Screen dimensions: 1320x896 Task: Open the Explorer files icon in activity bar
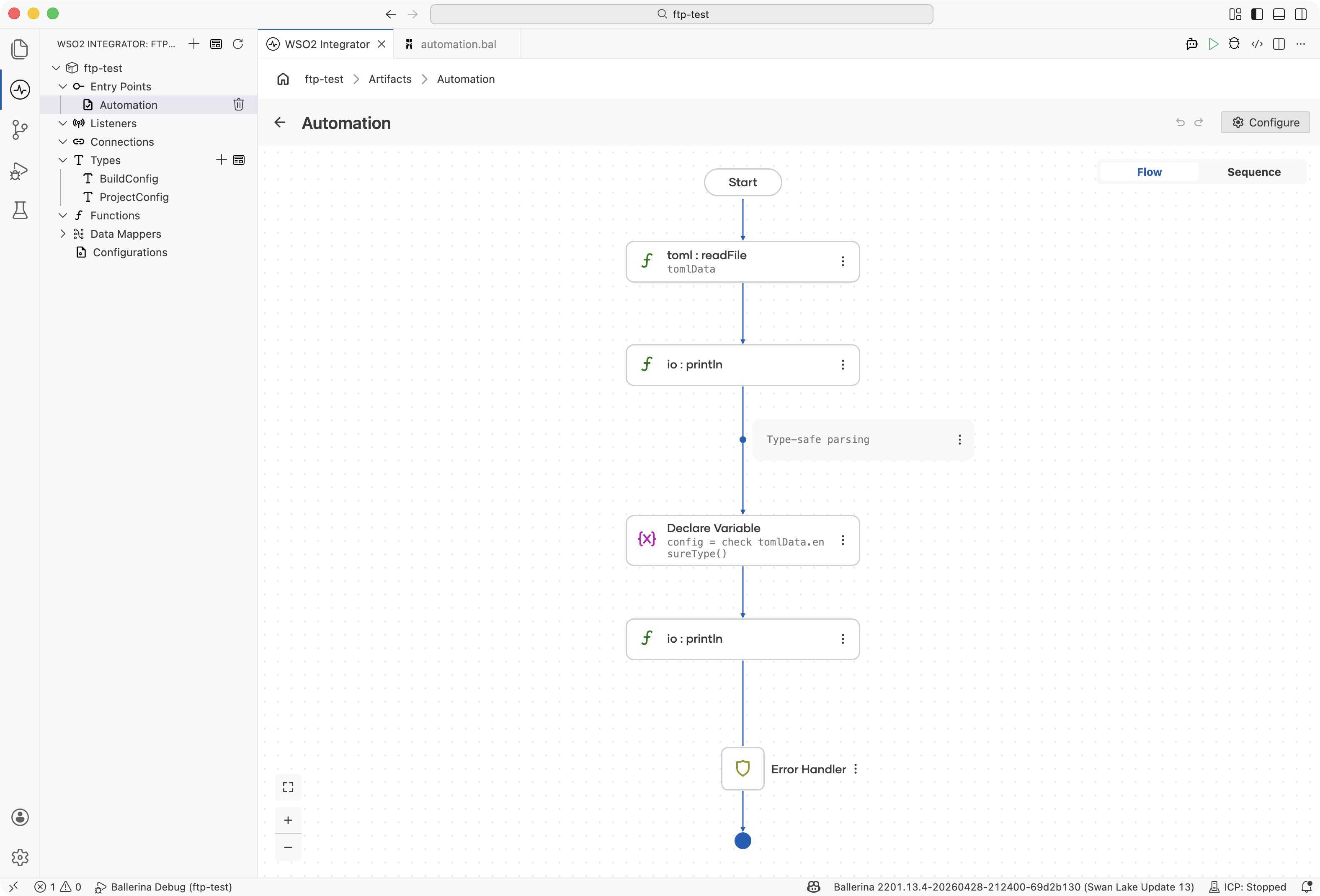click(x=20, y=49)
